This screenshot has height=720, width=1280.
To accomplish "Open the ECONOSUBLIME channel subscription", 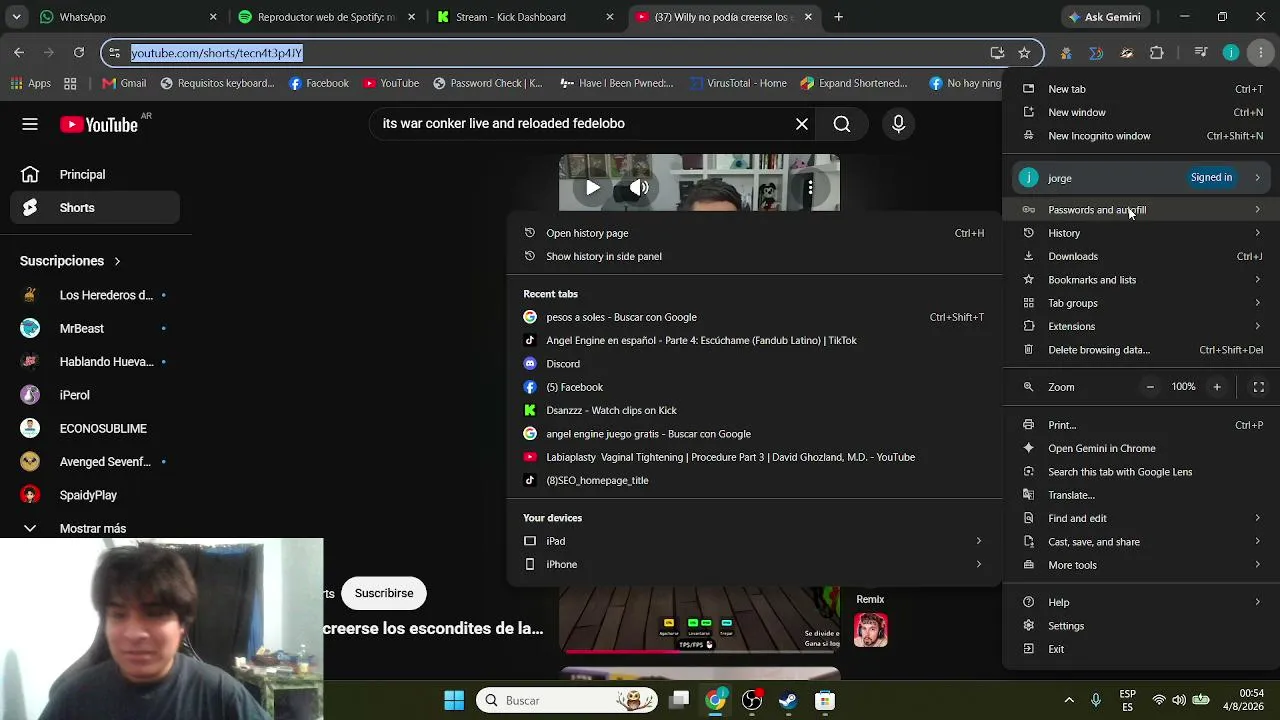I will click(x=95, y=429).
